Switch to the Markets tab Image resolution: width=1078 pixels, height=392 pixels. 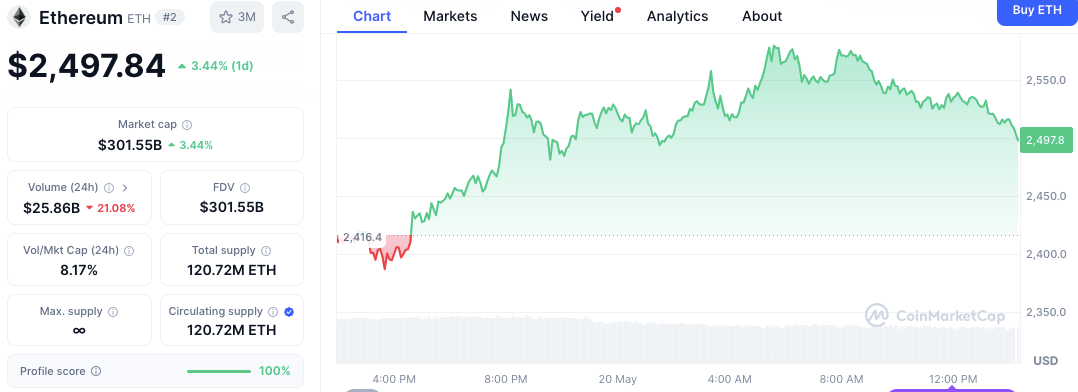click(450, 16)
